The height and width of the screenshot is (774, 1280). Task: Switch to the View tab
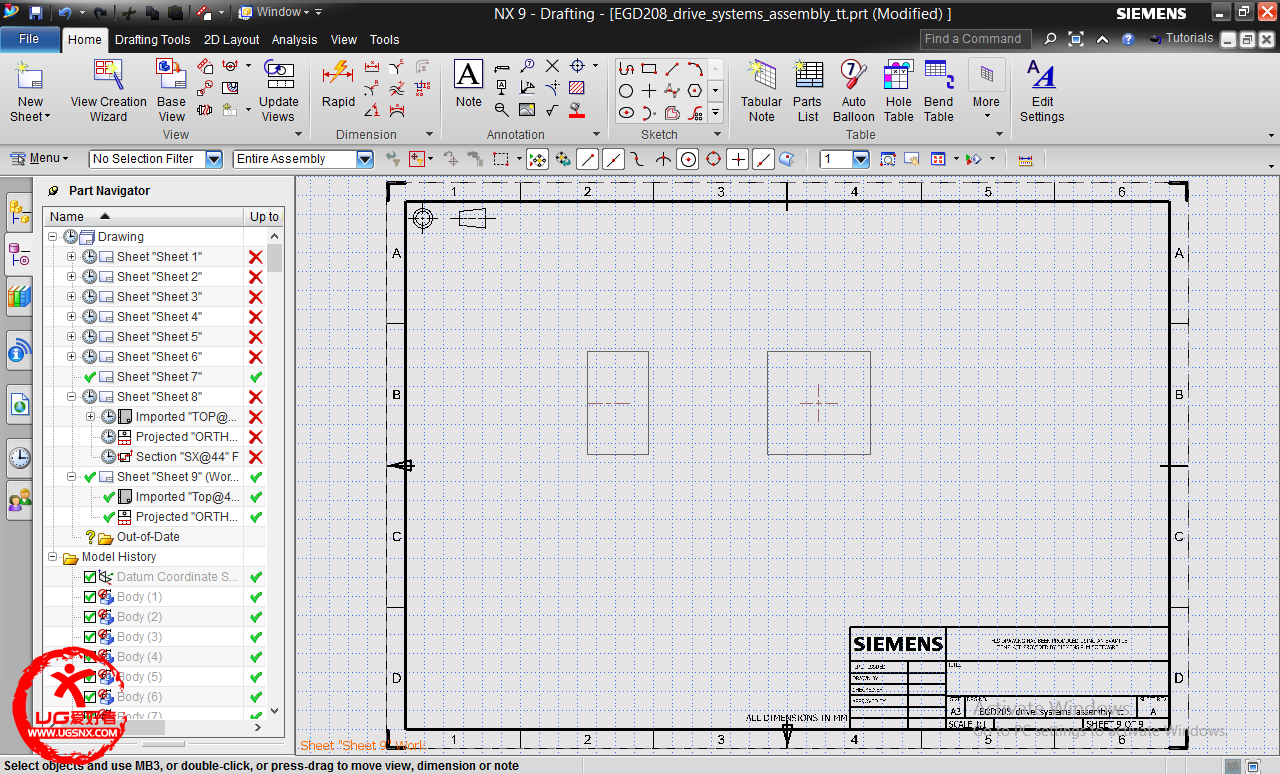point(344,40)
